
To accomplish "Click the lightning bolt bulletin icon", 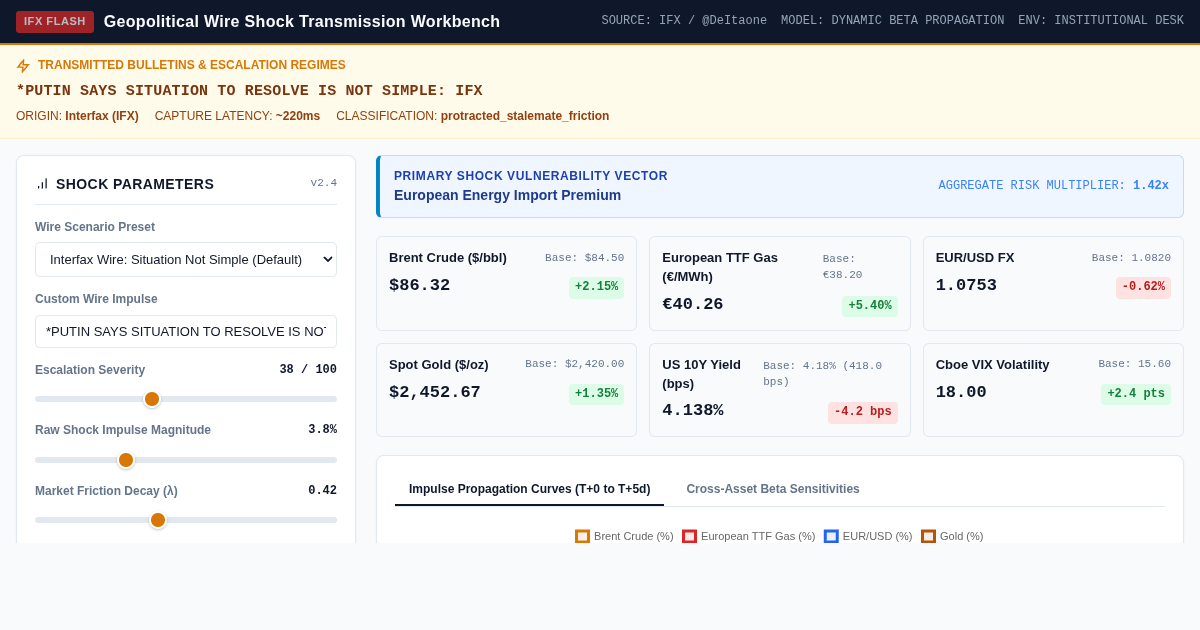I will point(23,66).
